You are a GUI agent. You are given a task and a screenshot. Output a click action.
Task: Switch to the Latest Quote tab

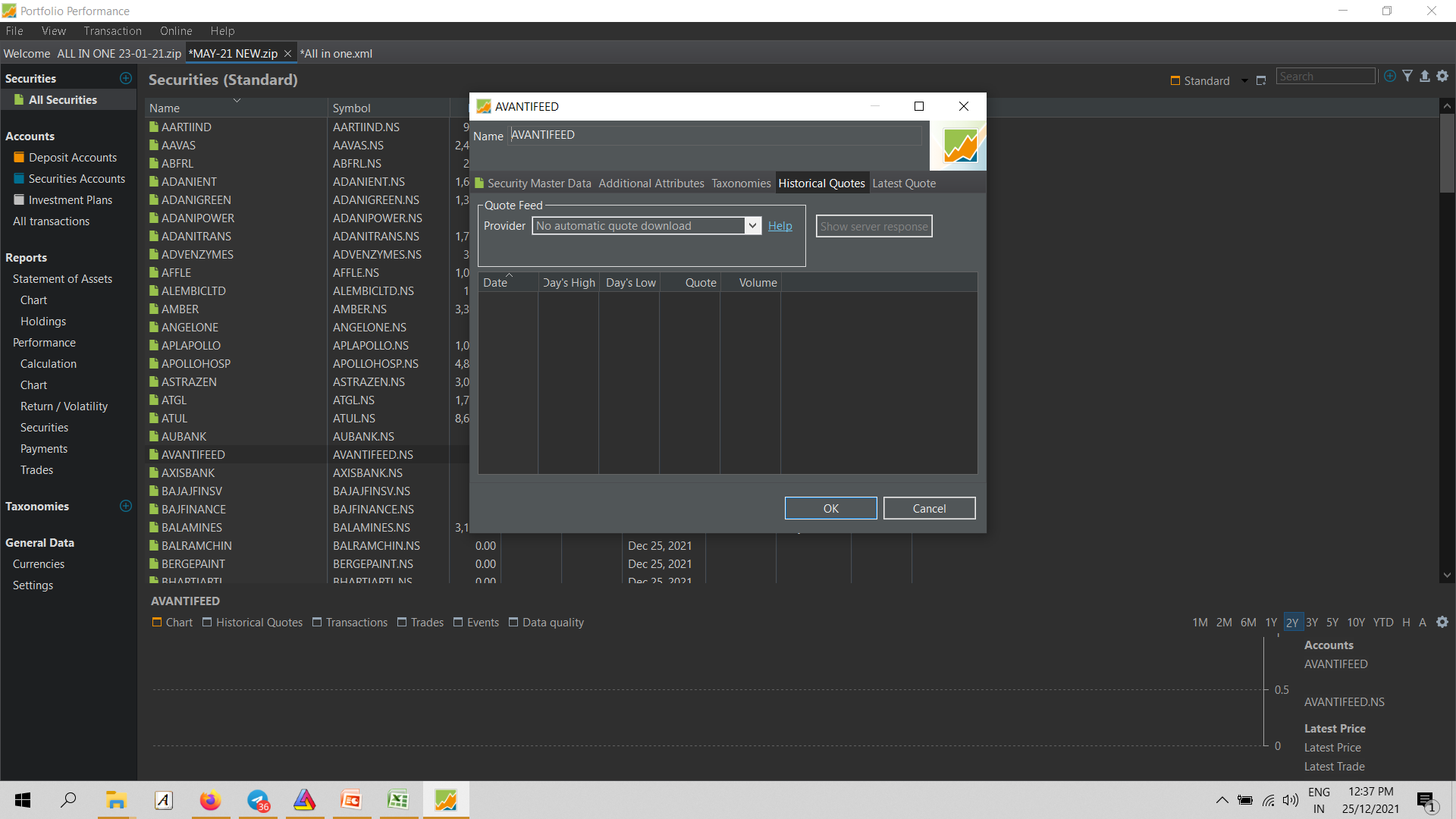tap(904, 183)
